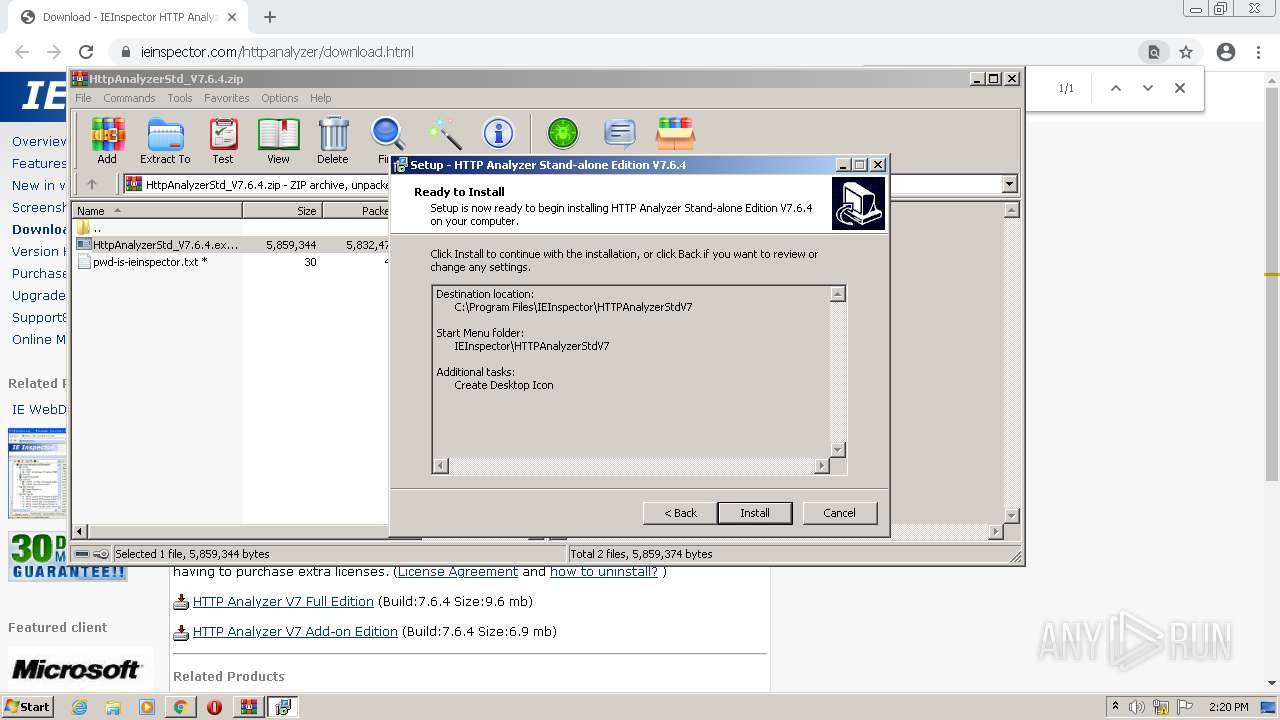Open the Commands menu in WinRAR
1280x720 pixels.
coord(129,98)
